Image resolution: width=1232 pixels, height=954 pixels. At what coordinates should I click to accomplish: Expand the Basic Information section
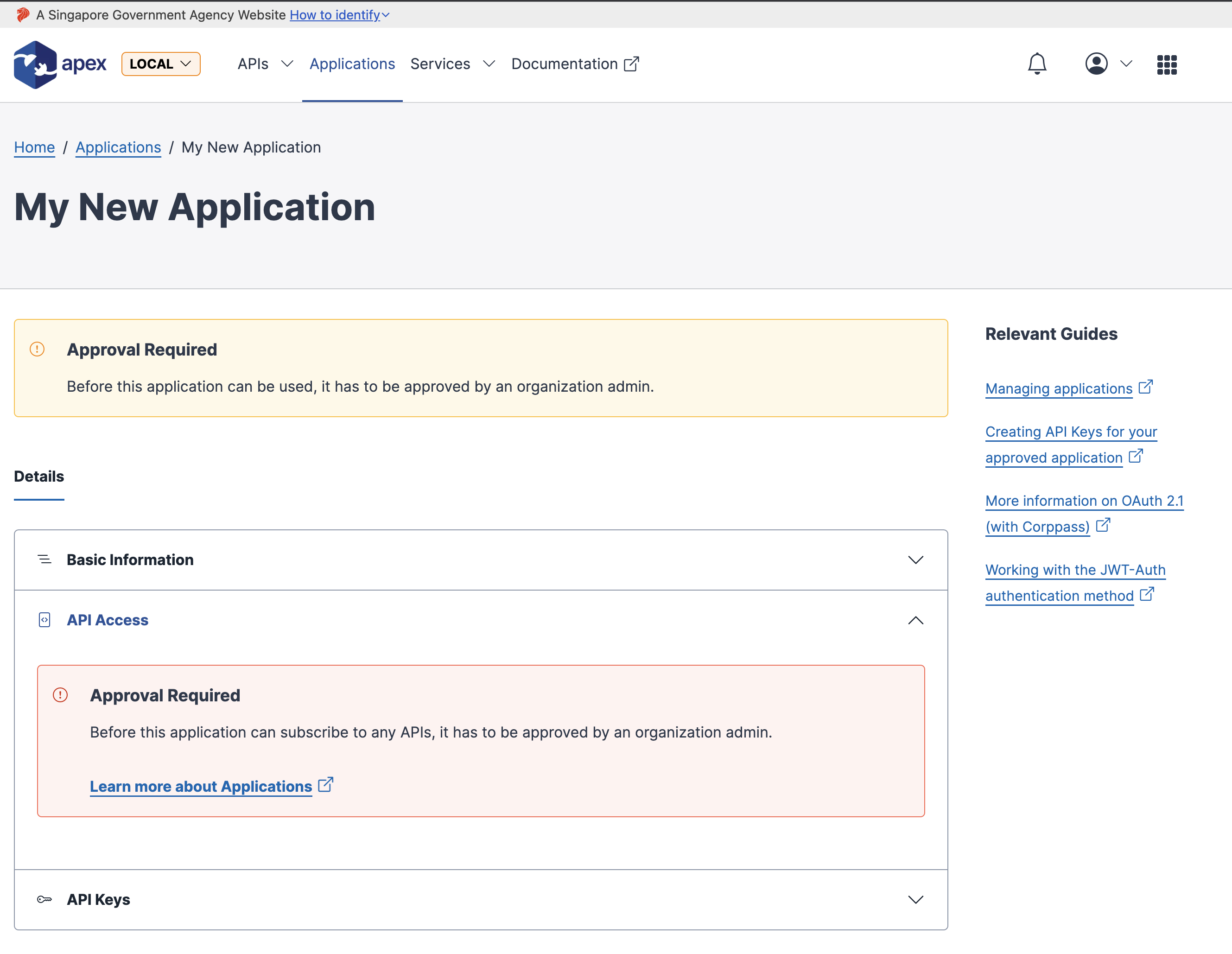point(916,560)
